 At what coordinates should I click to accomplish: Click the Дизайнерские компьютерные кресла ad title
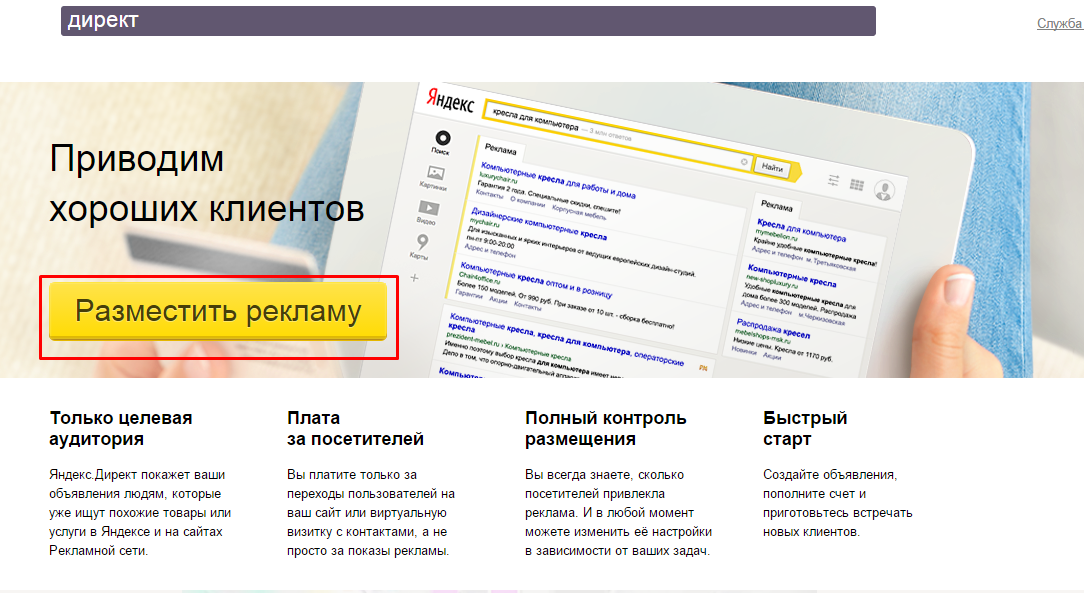(539, 223)
